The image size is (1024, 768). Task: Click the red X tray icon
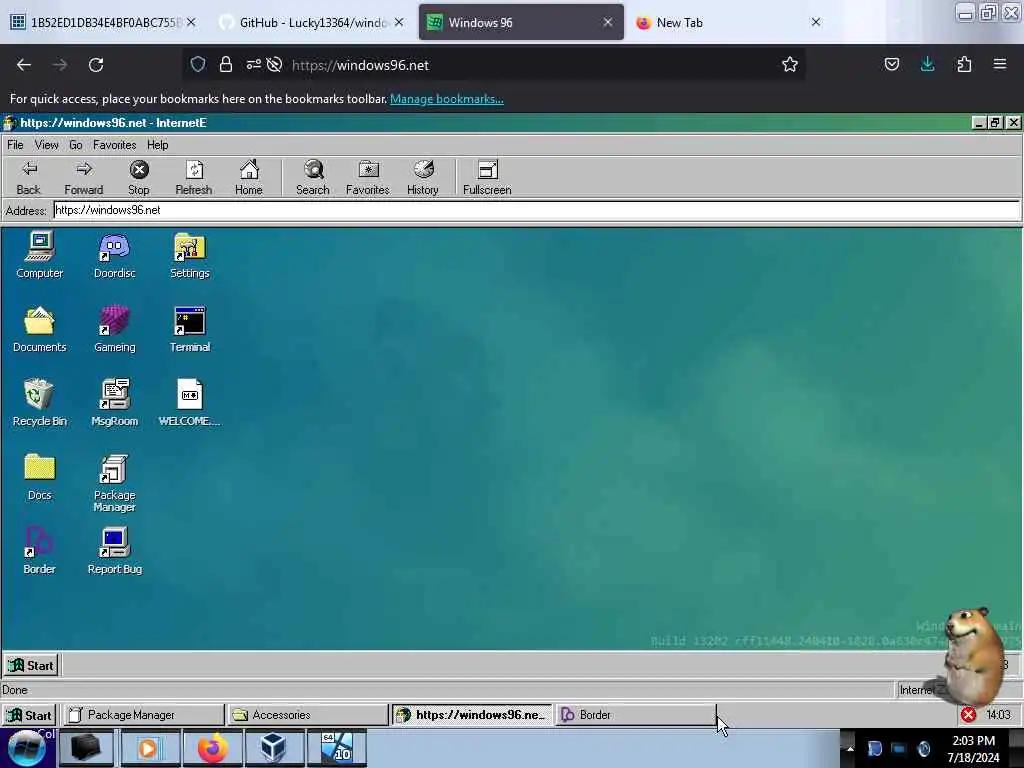(968, 715)
